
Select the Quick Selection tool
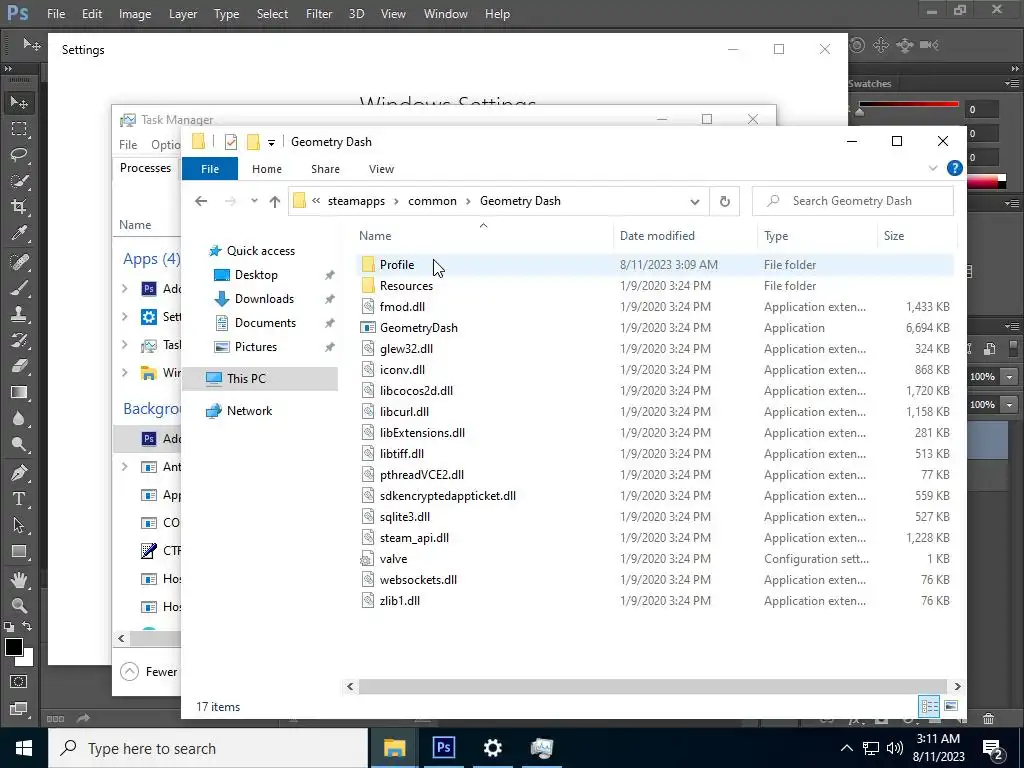(x=19, y=182)
